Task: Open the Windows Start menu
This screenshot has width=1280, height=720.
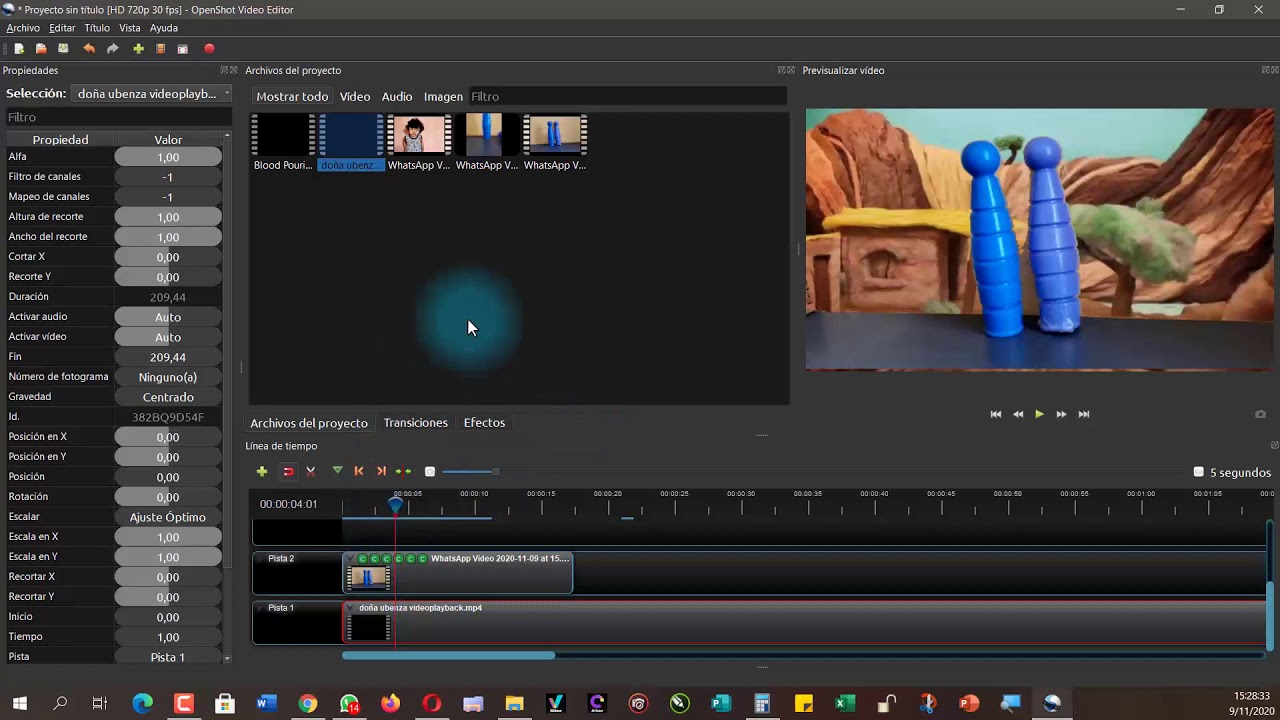Action: coord(19,704)
